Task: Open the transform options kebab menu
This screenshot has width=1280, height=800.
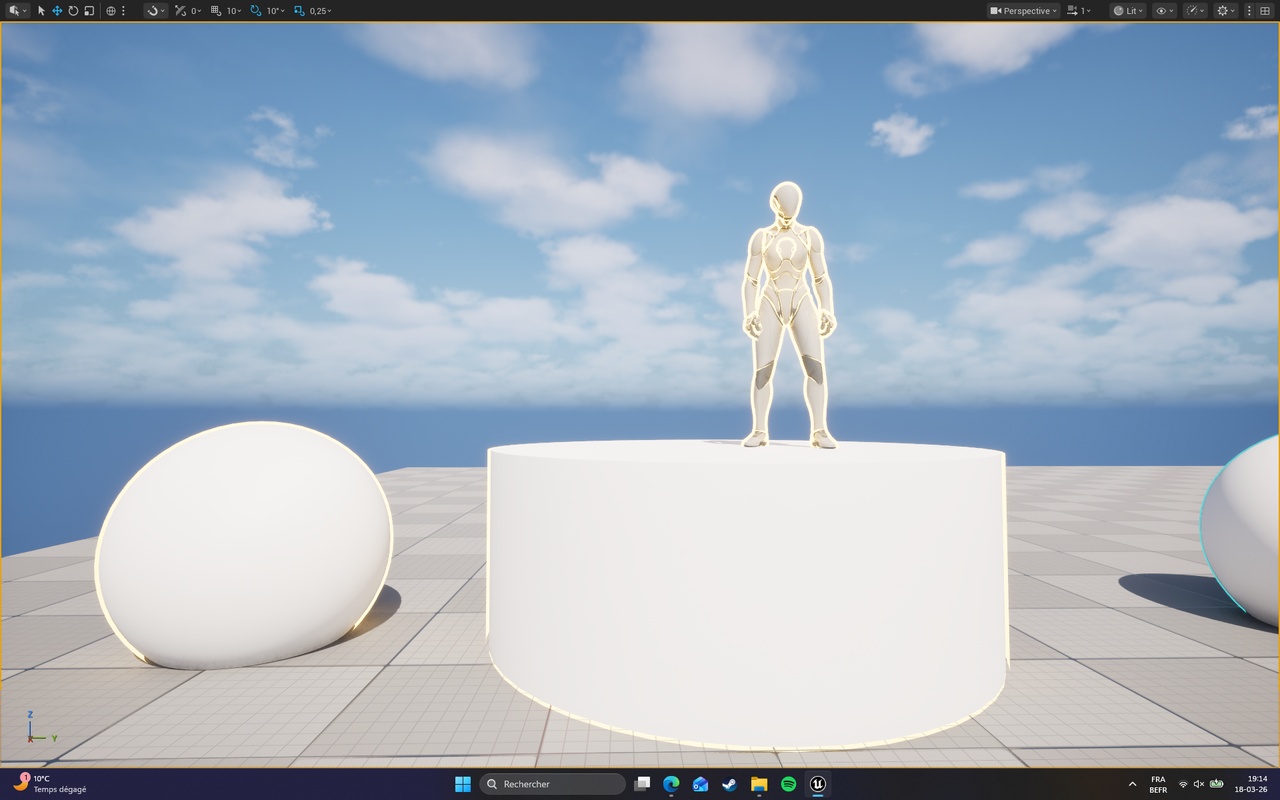Action: [123, 10]
